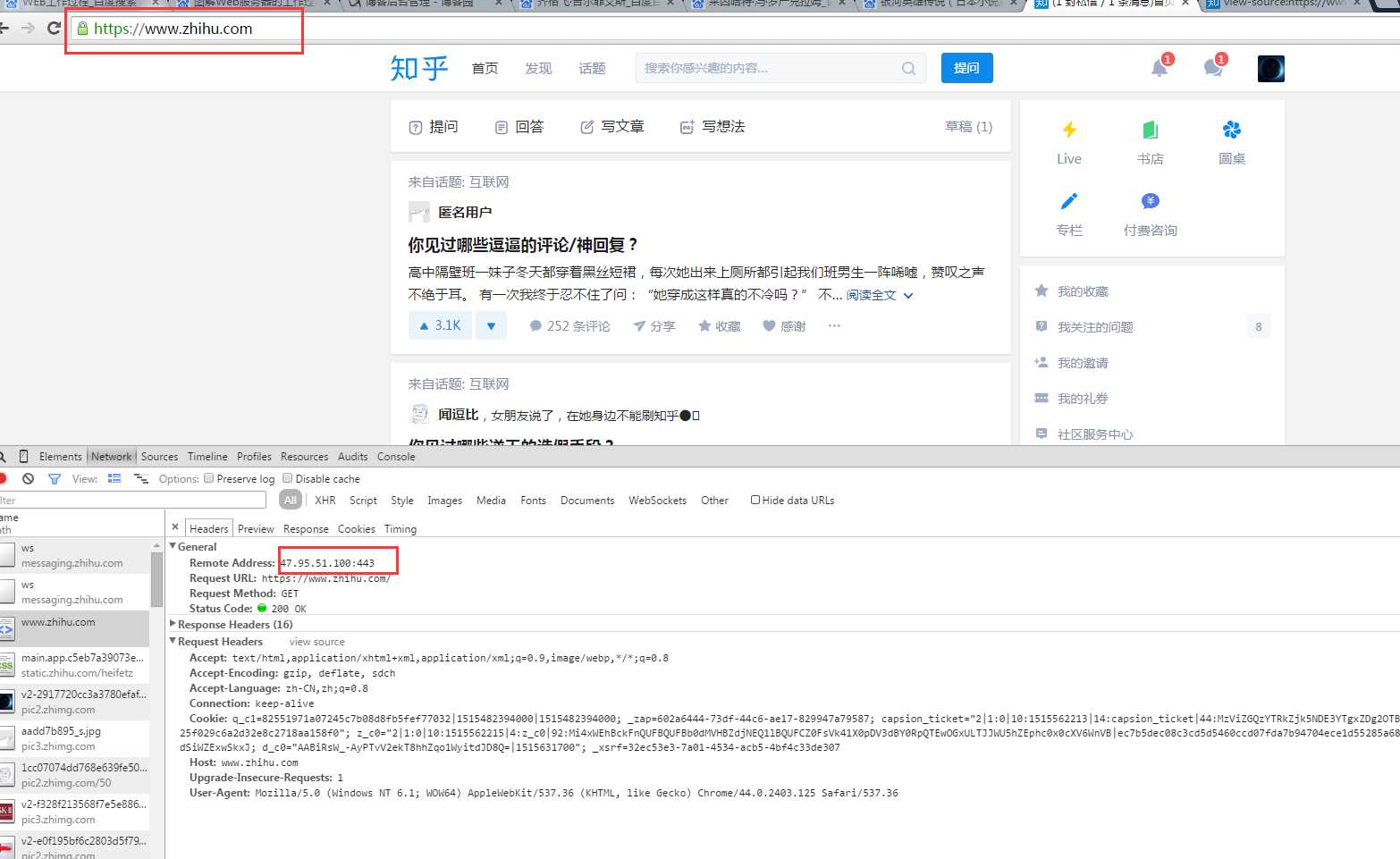The image size is (1400, 859).
Task: Switch to the Elements panel tab
Action: (61, 457)
